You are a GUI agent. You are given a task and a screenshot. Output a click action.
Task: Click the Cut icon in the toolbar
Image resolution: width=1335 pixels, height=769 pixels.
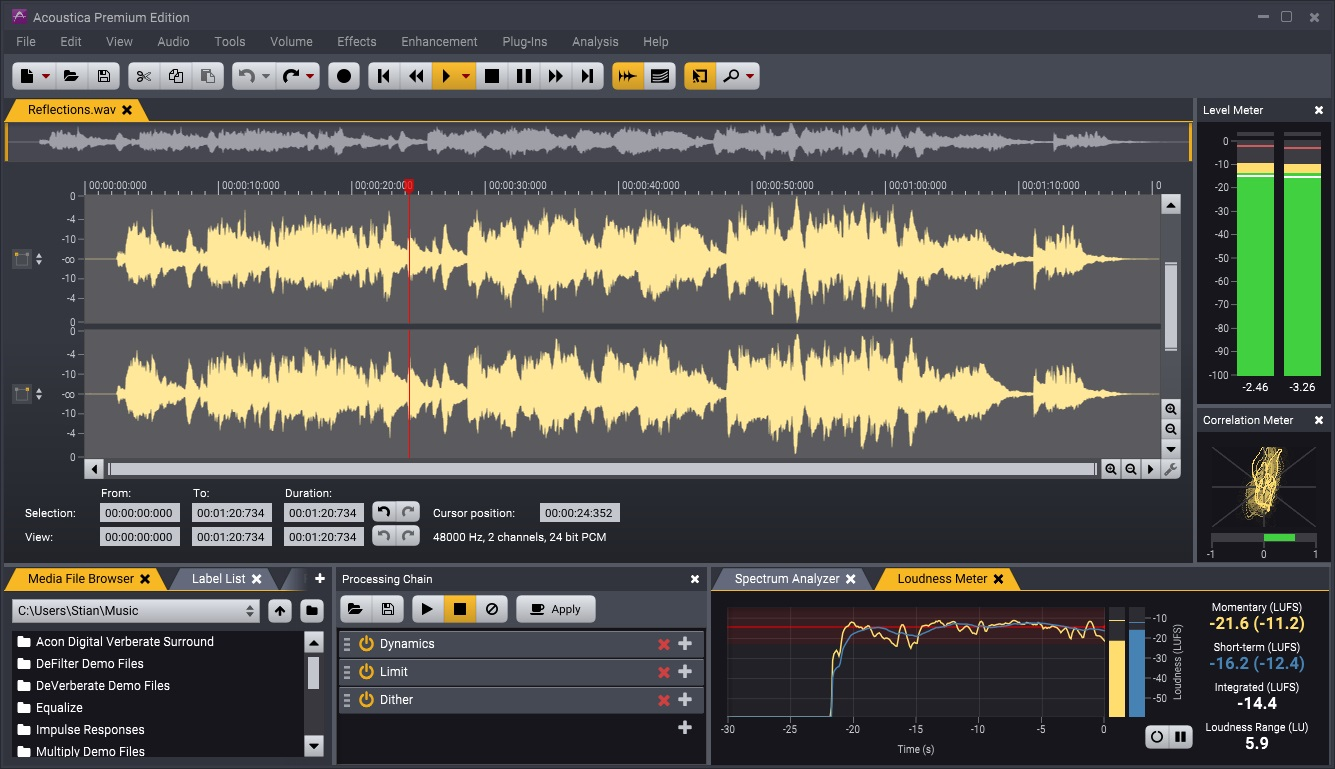tap(143, 75)
